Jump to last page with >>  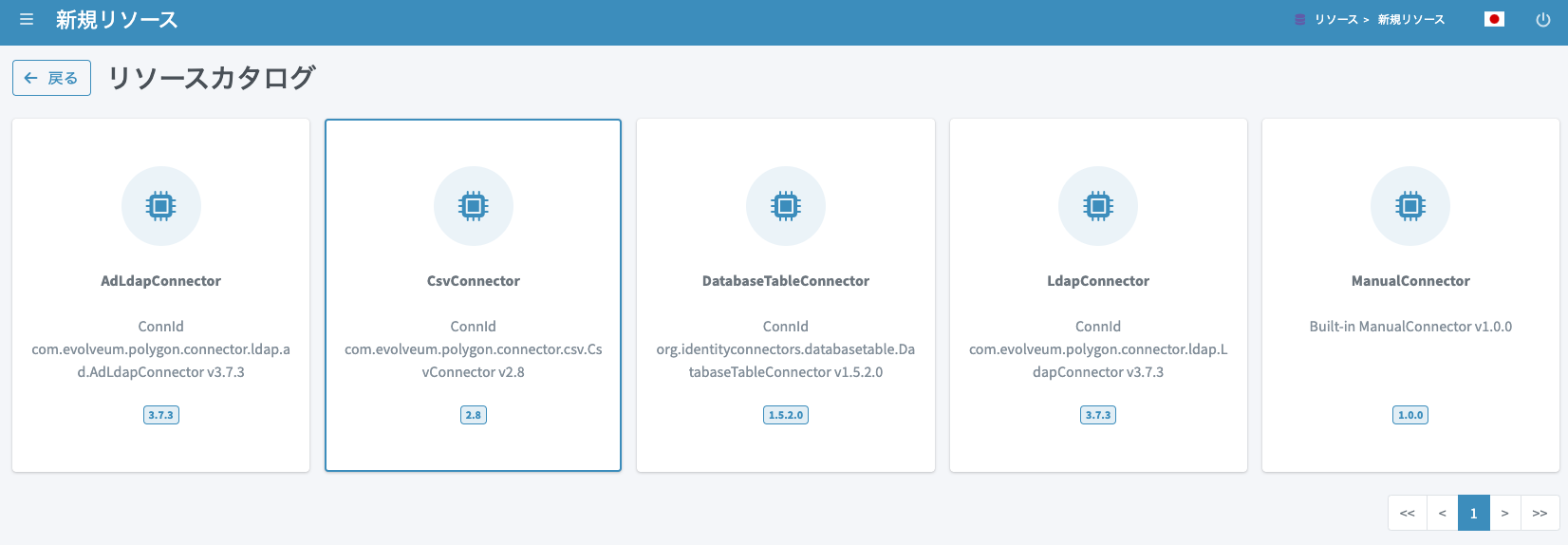point(1540,513)
